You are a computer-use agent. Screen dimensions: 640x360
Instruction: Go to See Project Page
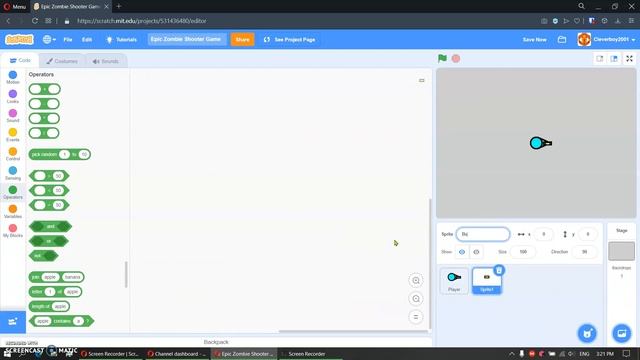289,40
